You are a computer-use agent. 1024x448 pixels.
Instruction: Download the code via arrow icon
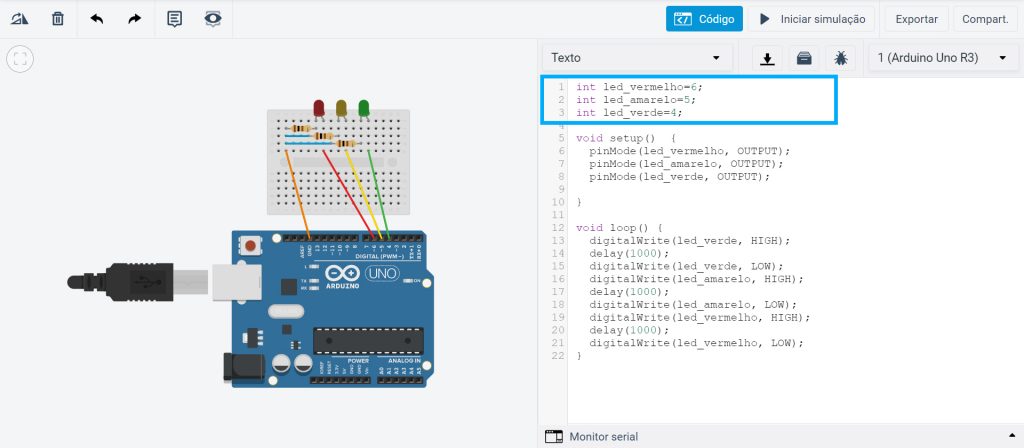click(767, 58)
